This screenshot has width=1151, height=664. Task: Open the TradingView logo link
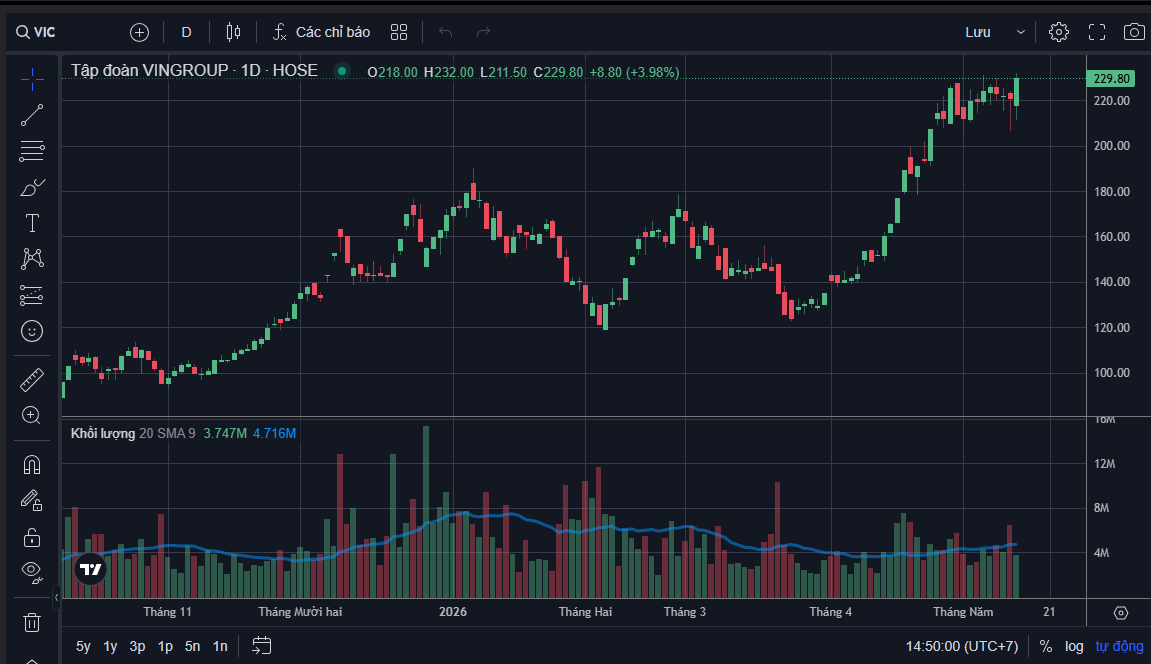(90, 569)
